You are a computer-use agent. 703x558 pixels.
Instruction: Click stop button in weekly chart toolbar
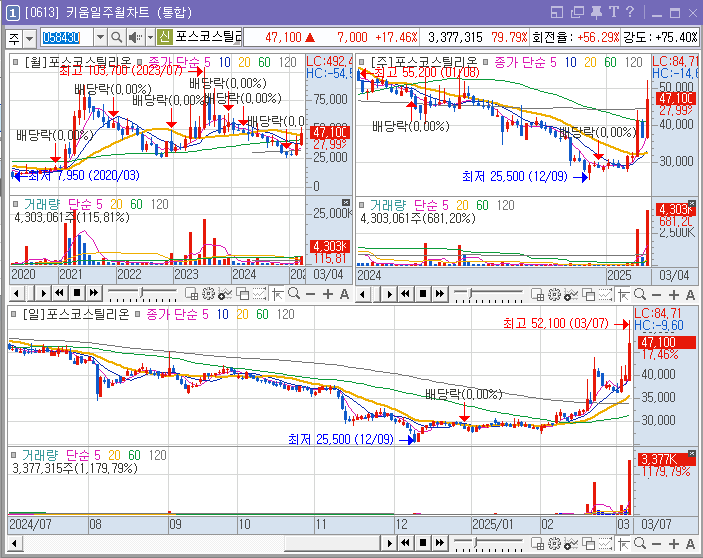pyautogui.click(x=423, y=294)
